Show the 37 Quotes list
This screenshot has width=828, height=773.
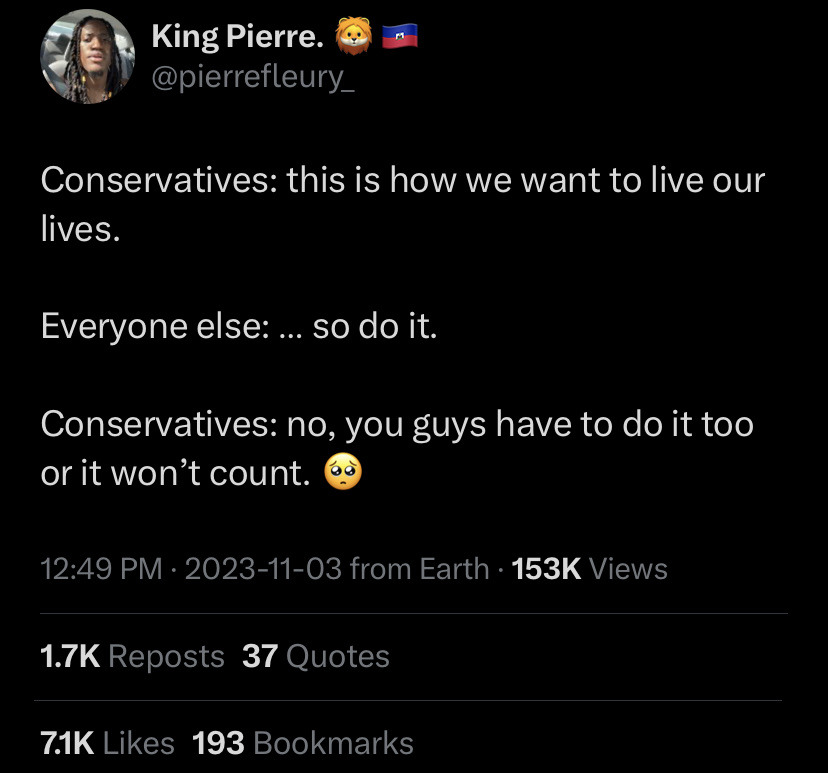[316, 656]
